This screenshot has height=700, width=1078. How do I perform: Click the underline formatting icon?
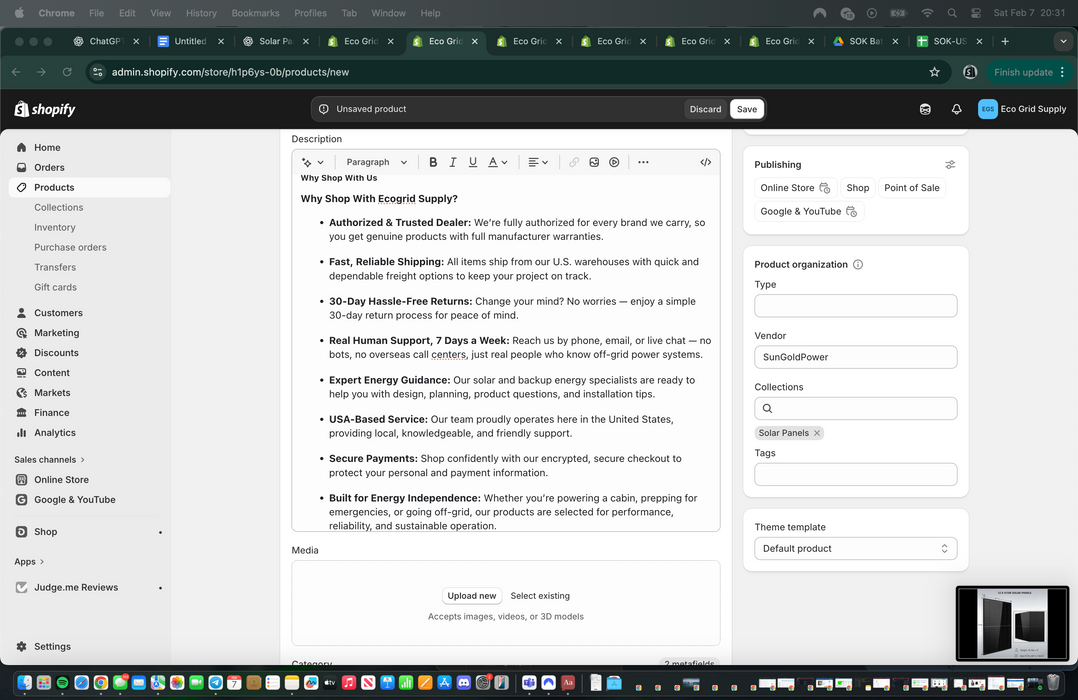[x=473, y=162]
